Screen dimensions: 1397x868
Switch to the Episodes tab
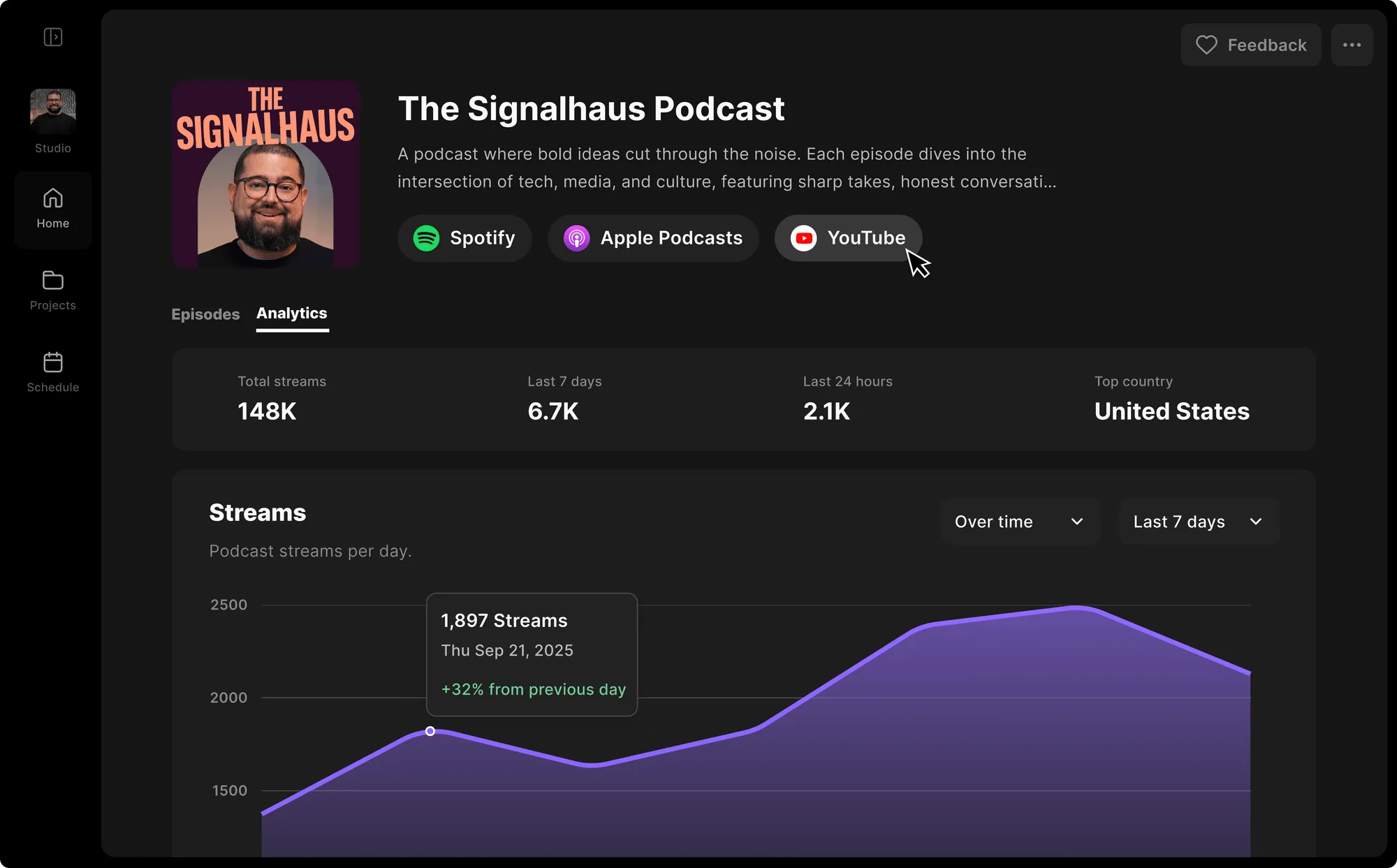point(205,314)
